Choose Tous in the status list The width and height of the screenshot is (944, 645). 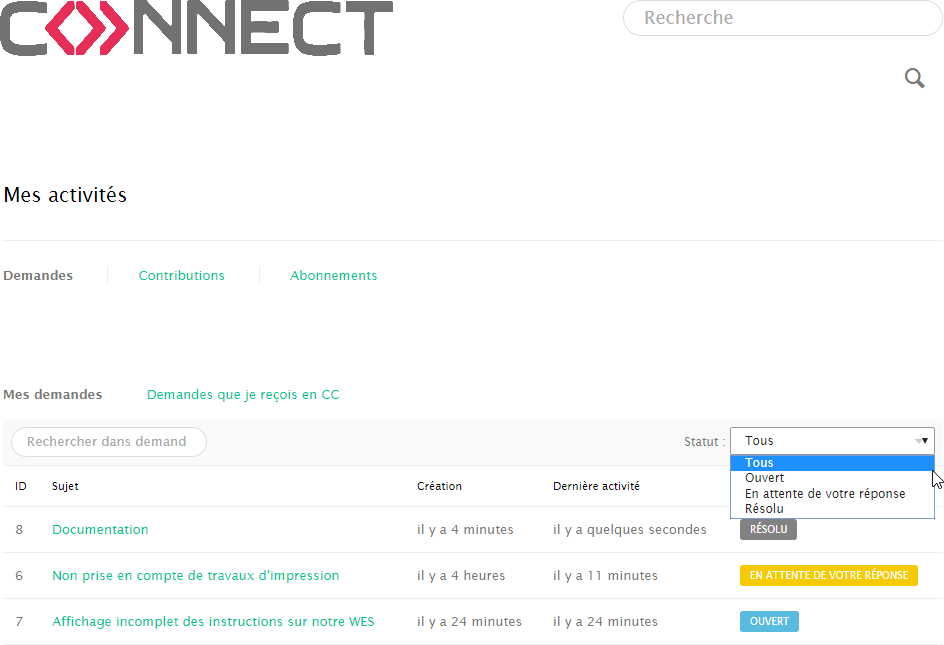[x=760, y=463]
